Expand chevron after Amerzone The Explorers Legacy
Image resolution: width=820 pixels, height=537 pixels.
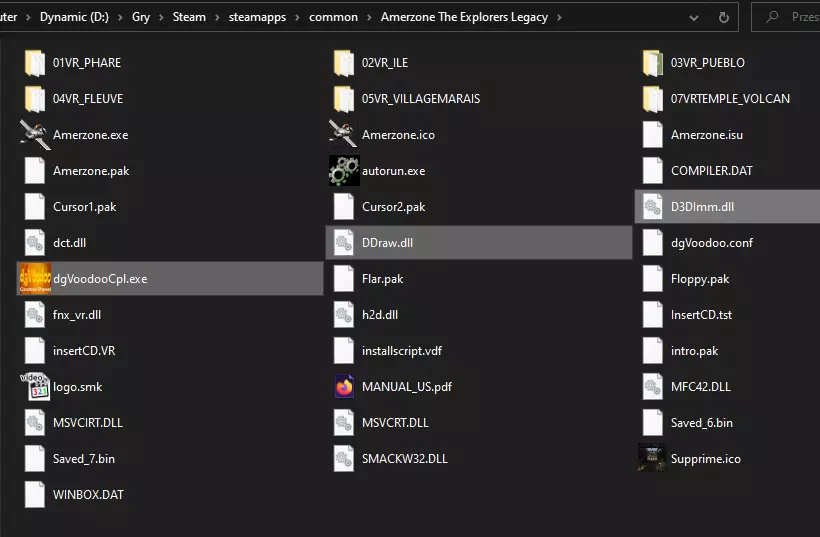point(559,17)
